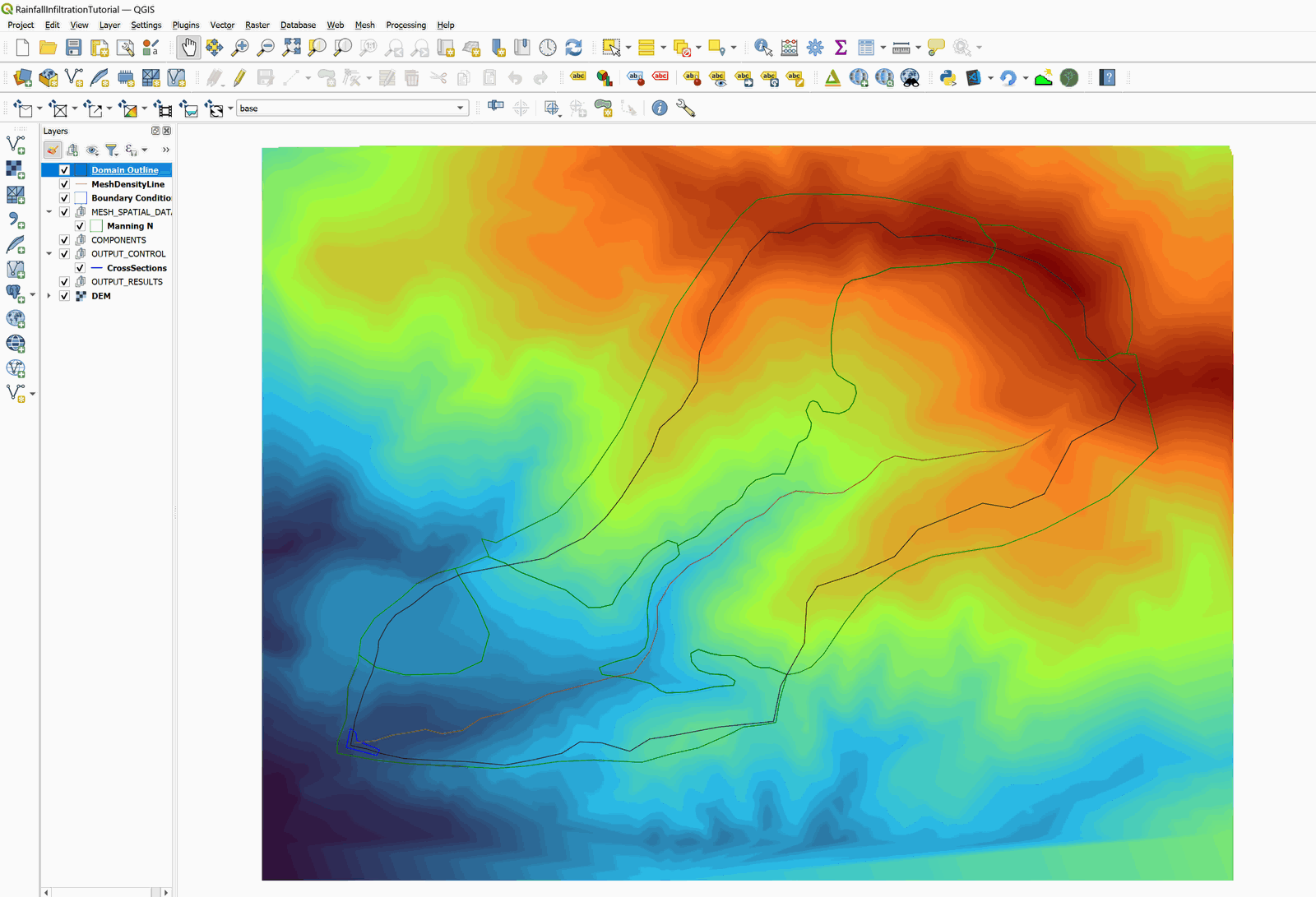Hide the MeshDensityLine layer
The width and height of the screenshot is (1316, 897).
click(64, 184)
